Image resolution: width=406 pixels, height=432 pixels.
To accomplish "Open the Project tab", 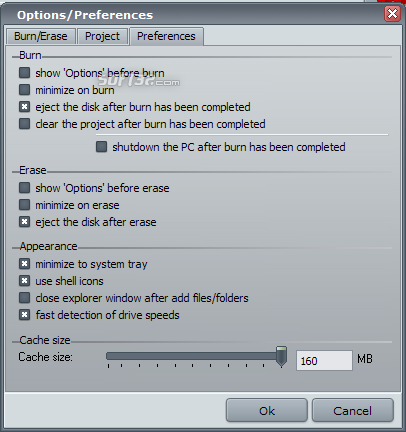I will pyautogui.click(x=102, y=36).
